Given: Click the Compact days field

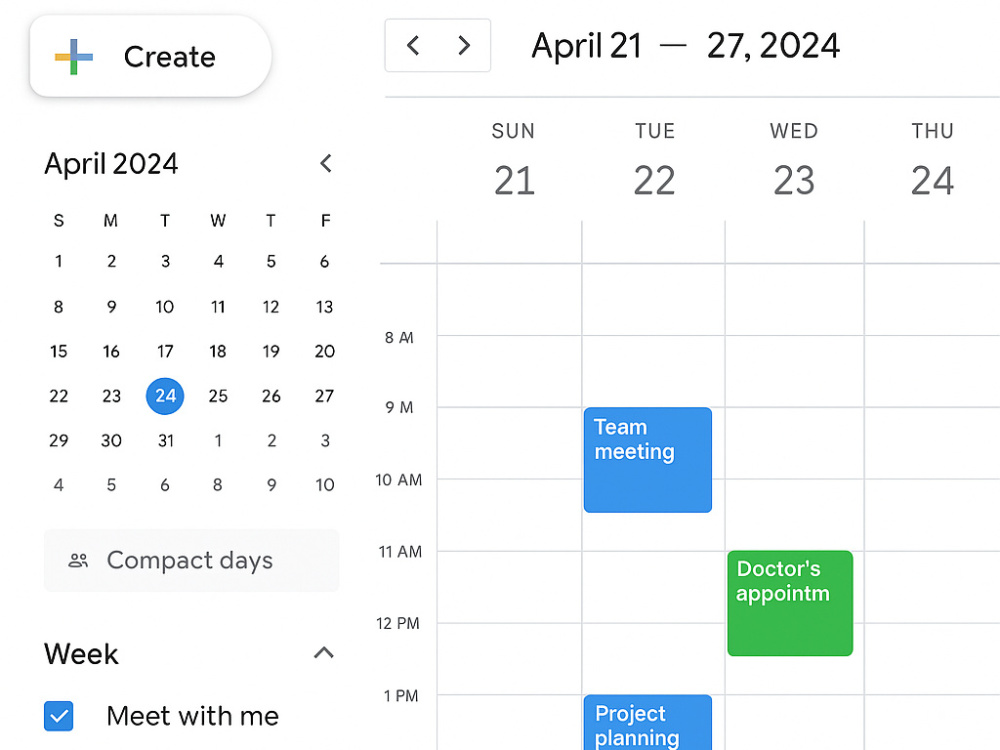Looking at the screenshot, I should point(191,560).
